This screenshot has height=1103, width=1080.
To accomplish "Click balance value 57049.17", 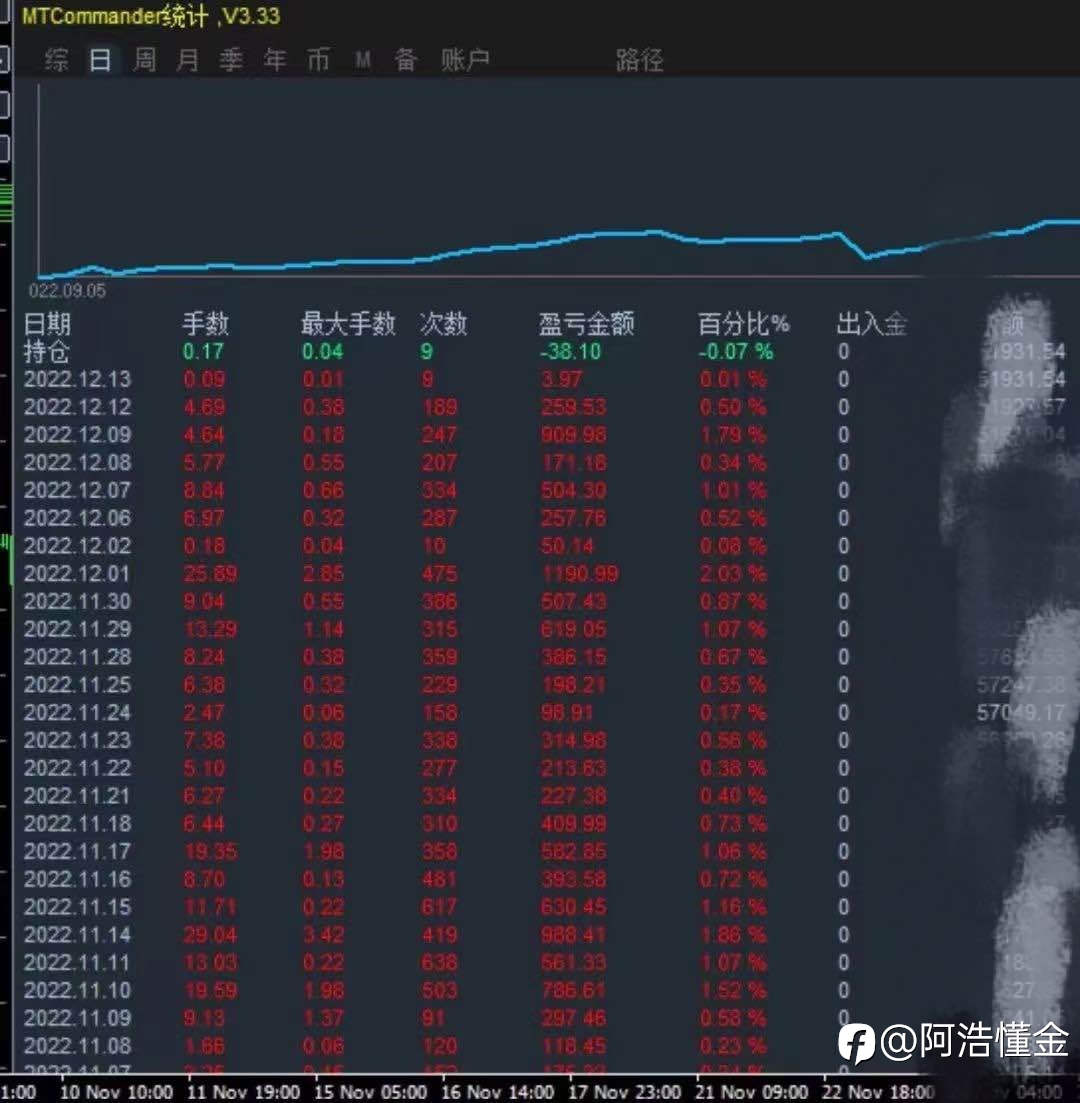I will coord(1021,713).
